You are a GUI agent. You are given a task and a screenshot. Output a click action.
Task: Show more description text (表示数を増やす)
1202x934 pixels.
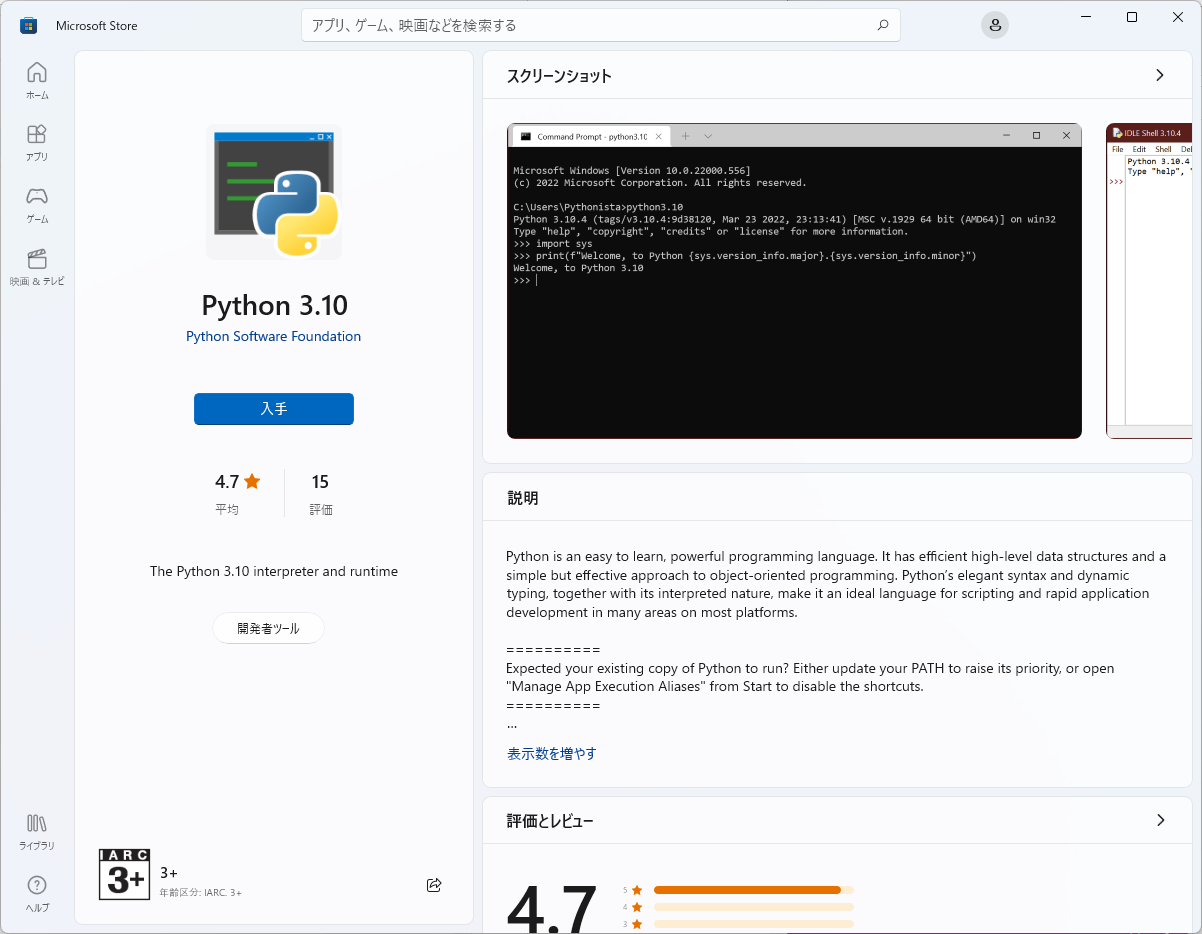tap(551, 753)
